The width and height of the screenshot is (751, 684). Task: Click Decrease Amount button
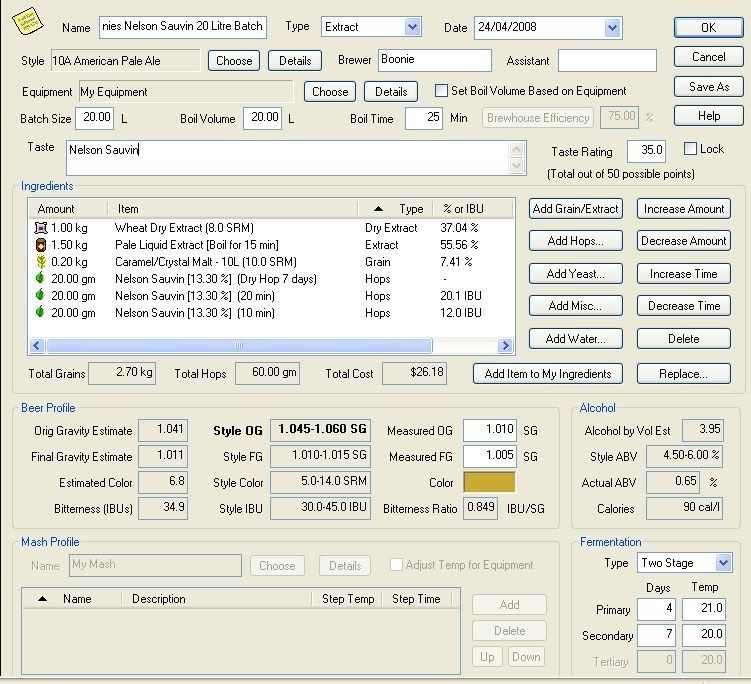click(x=683, y=241)
